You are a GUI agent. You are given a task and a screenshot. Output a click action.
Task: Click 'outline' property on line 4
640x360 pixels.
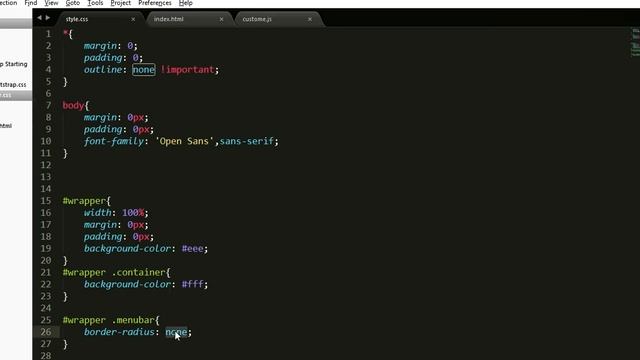pos(103,70)
